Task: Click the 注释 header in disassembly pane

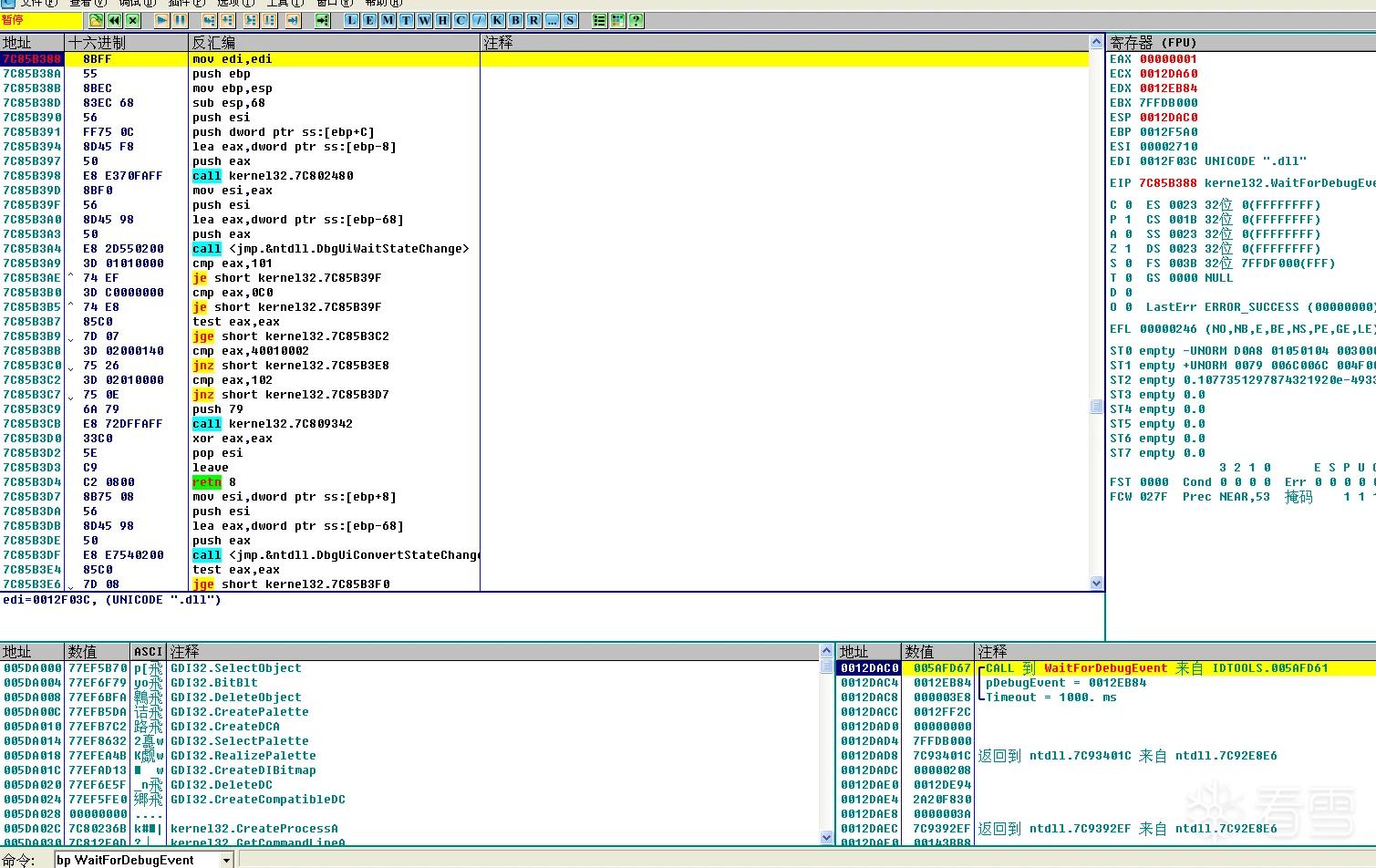Action: click(784, 43)
